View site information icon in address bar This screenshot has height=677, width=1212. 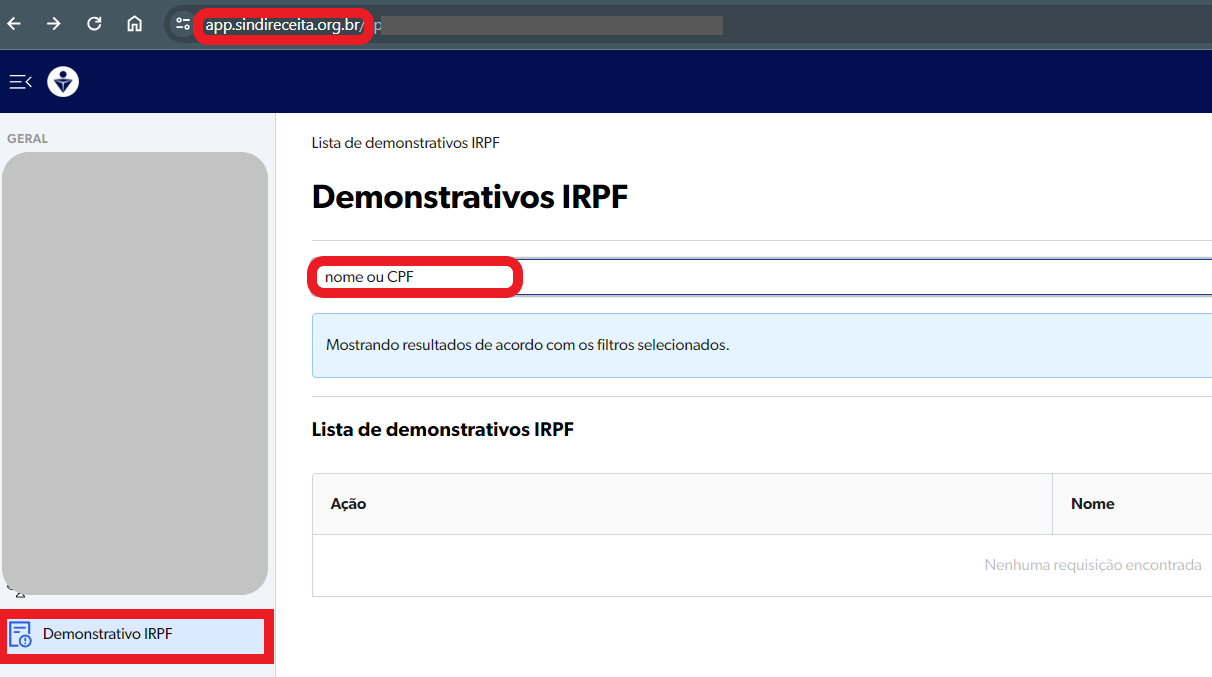click(x=182, y=24)
